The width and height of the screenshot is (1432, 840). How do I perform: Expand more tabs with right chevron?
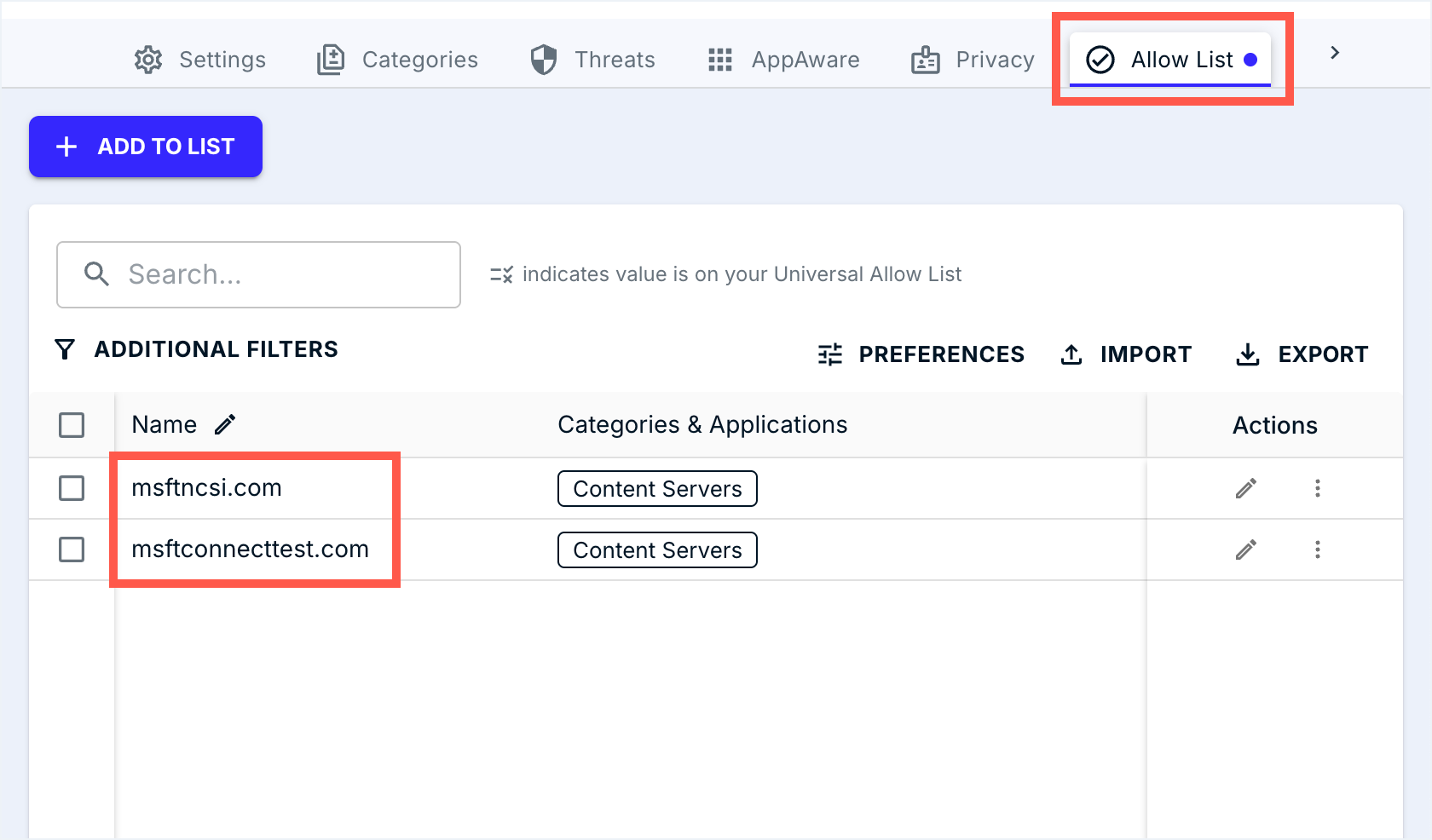point(1335,53)
